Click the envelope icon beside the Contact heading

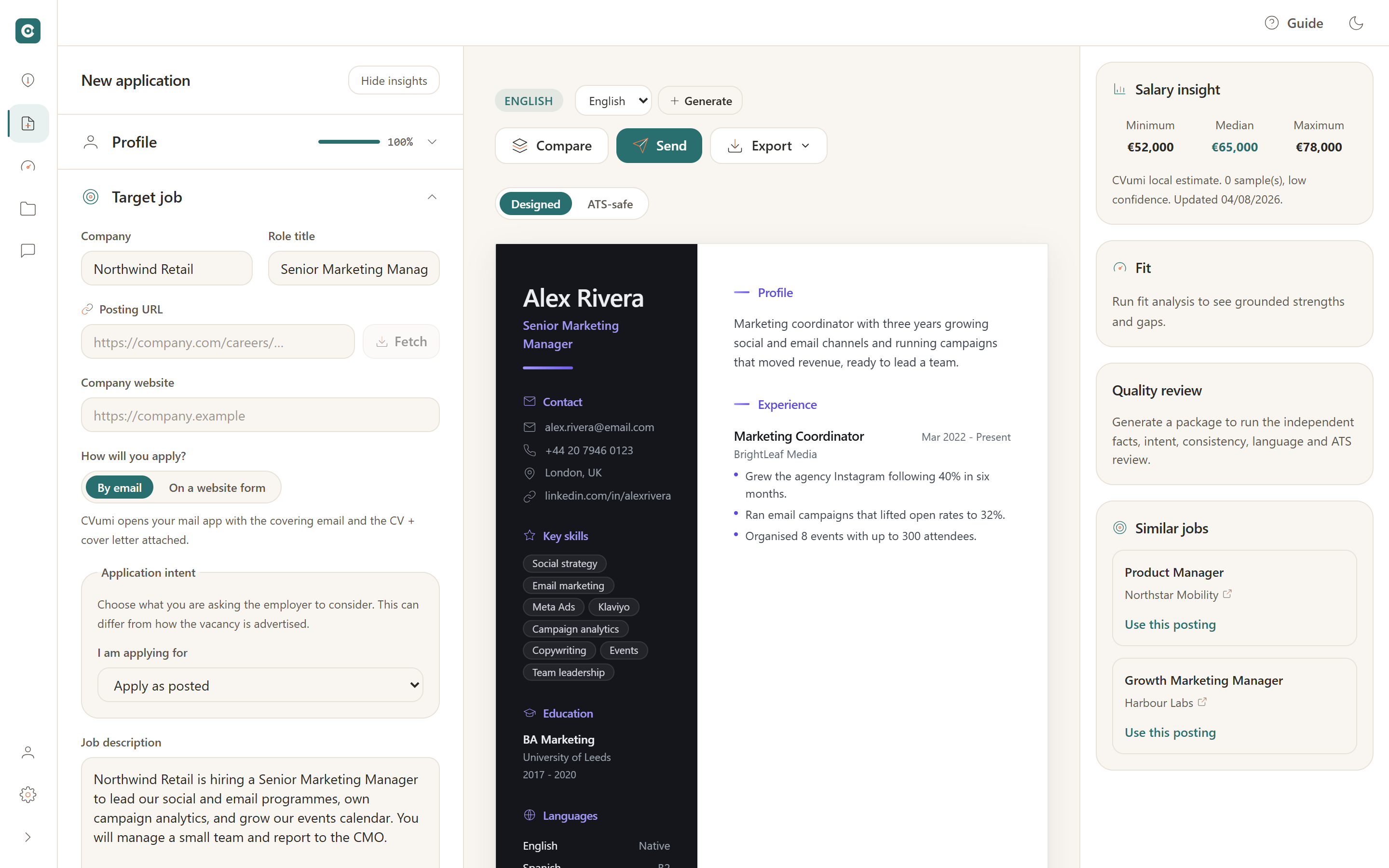(x=529, y=401)
